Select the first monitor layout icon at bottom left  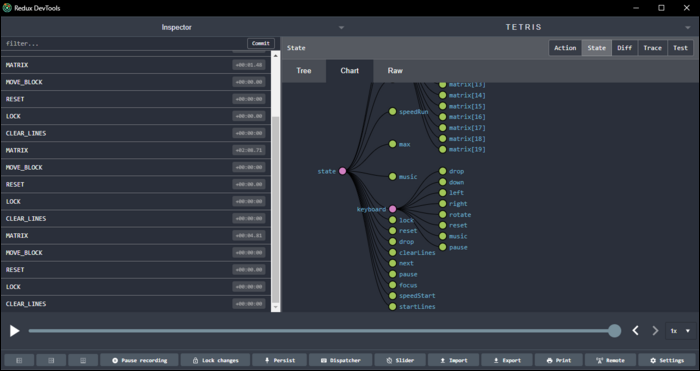pyautogui.click(x=19, y=360)
